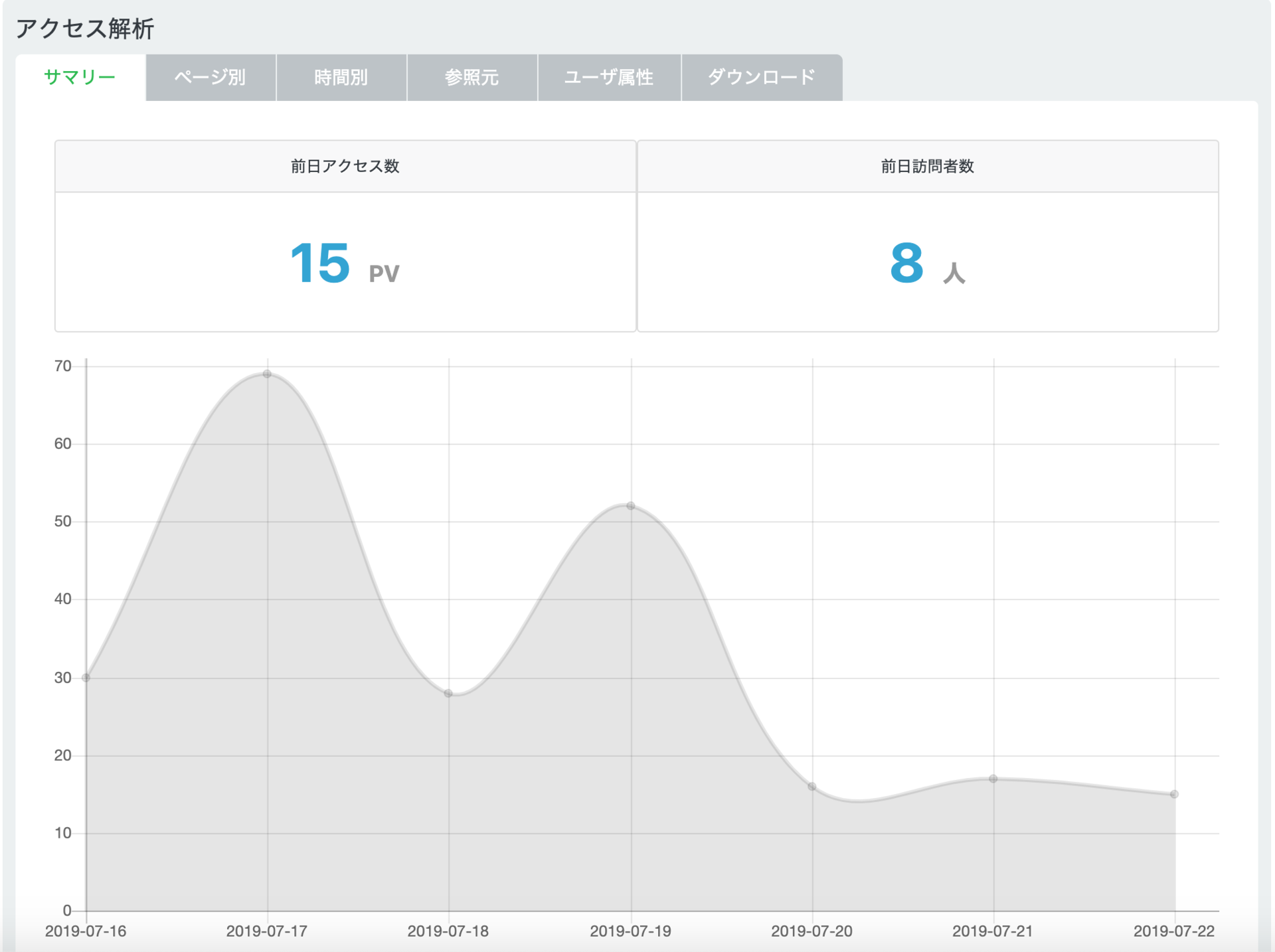The image size is (1275, 952).
Task: Go to the ダウンロード tab
Action: point(762,78)
